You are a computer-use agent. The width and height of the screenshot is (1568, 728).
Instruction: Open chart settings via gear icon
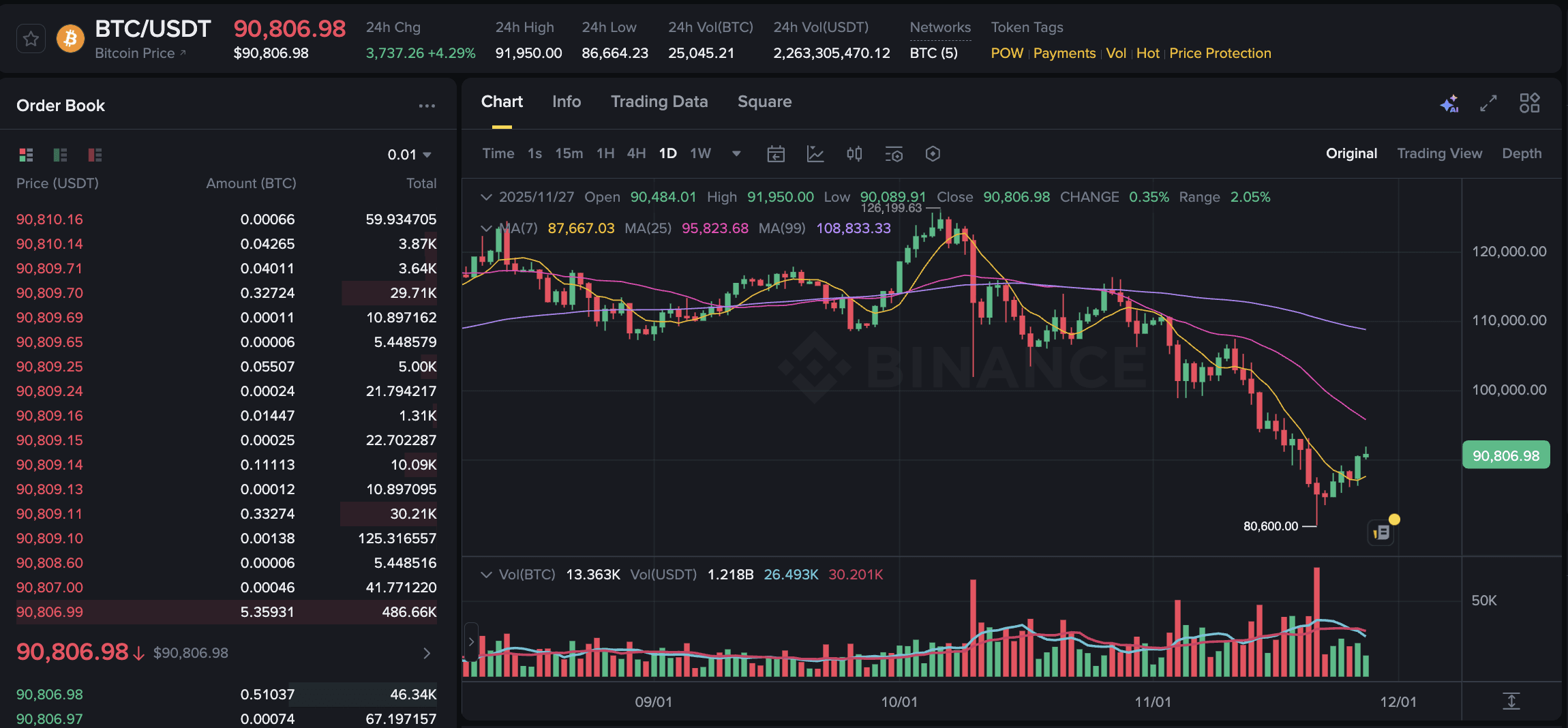[933, 154]
